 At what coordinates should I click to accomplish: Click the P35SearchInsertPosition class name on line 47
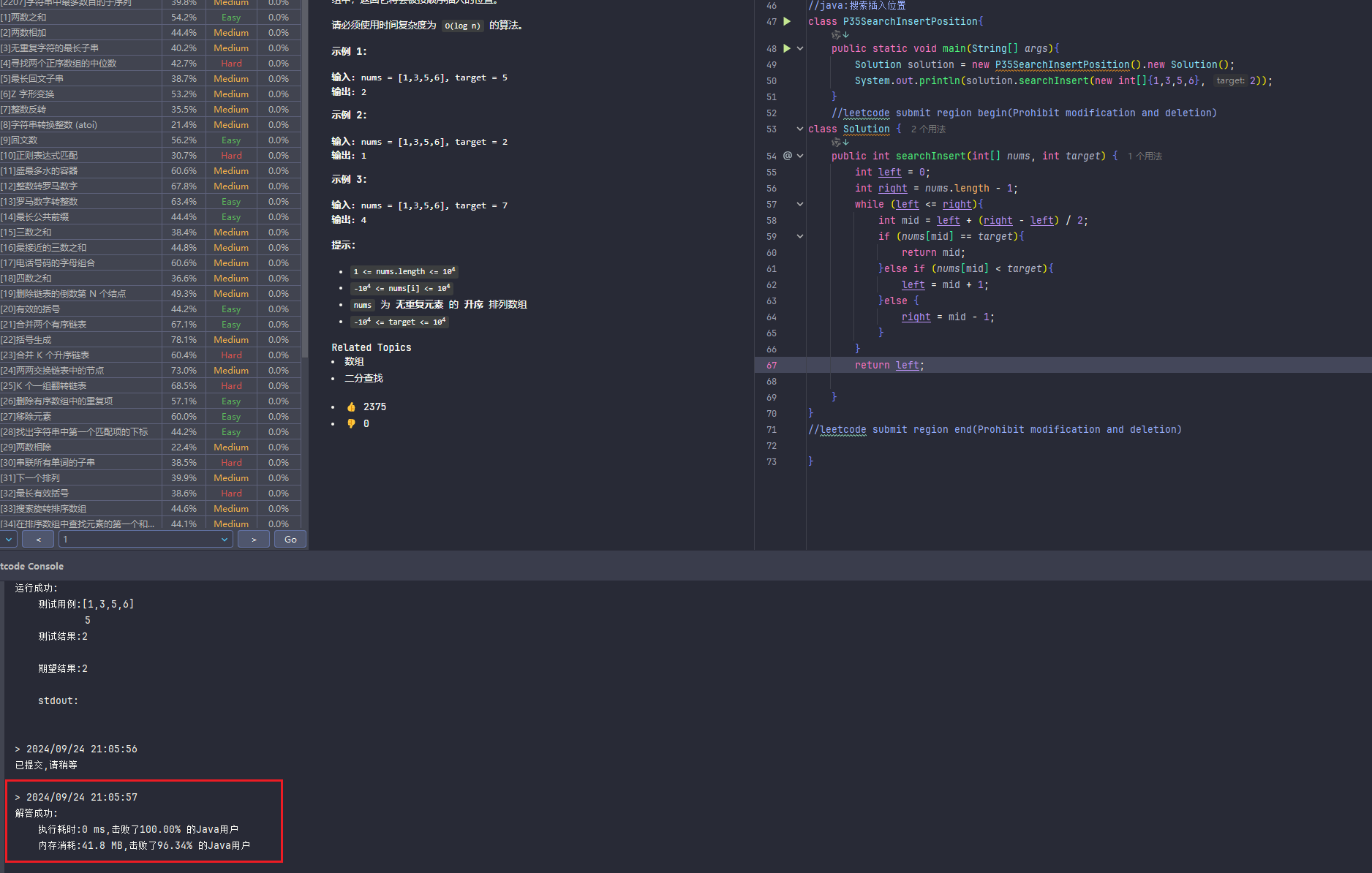[911, 21]
